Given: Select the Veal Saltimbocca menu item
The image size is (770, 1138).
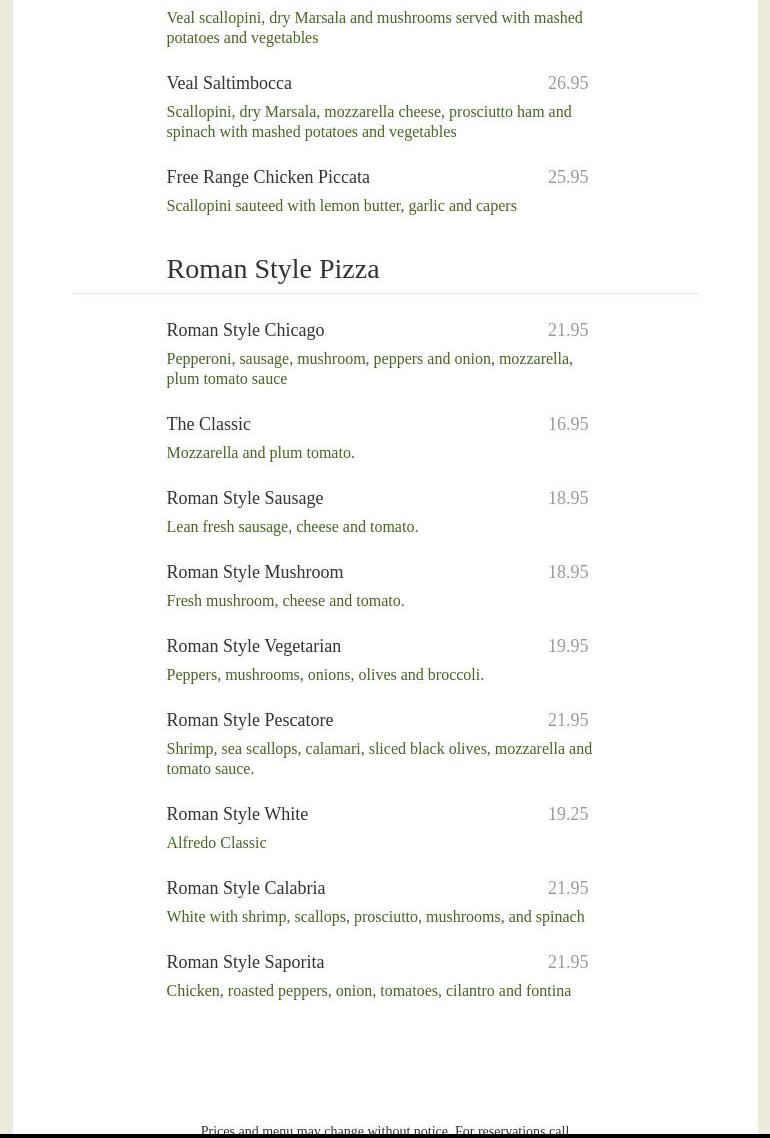Looking at the screenshot, I should pos(229,83).
